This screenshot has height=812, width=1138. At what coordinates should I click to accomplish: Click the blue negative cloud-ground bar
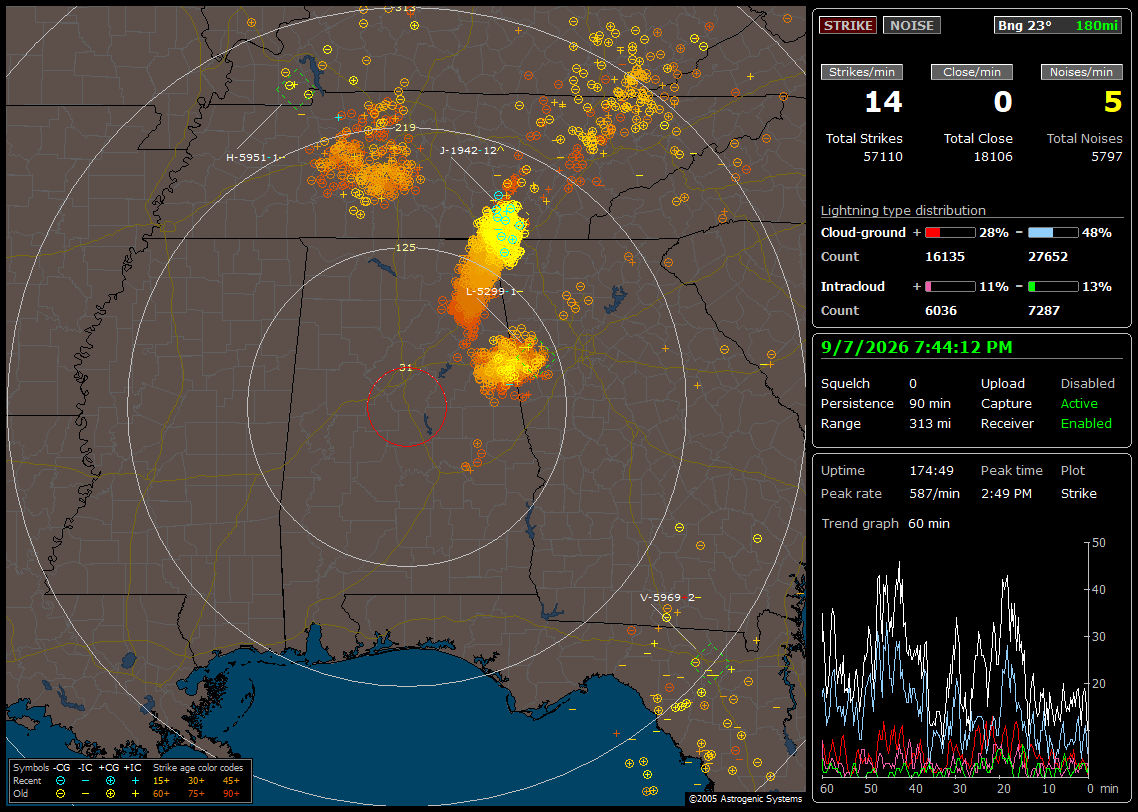click(x=1053, y=233)
